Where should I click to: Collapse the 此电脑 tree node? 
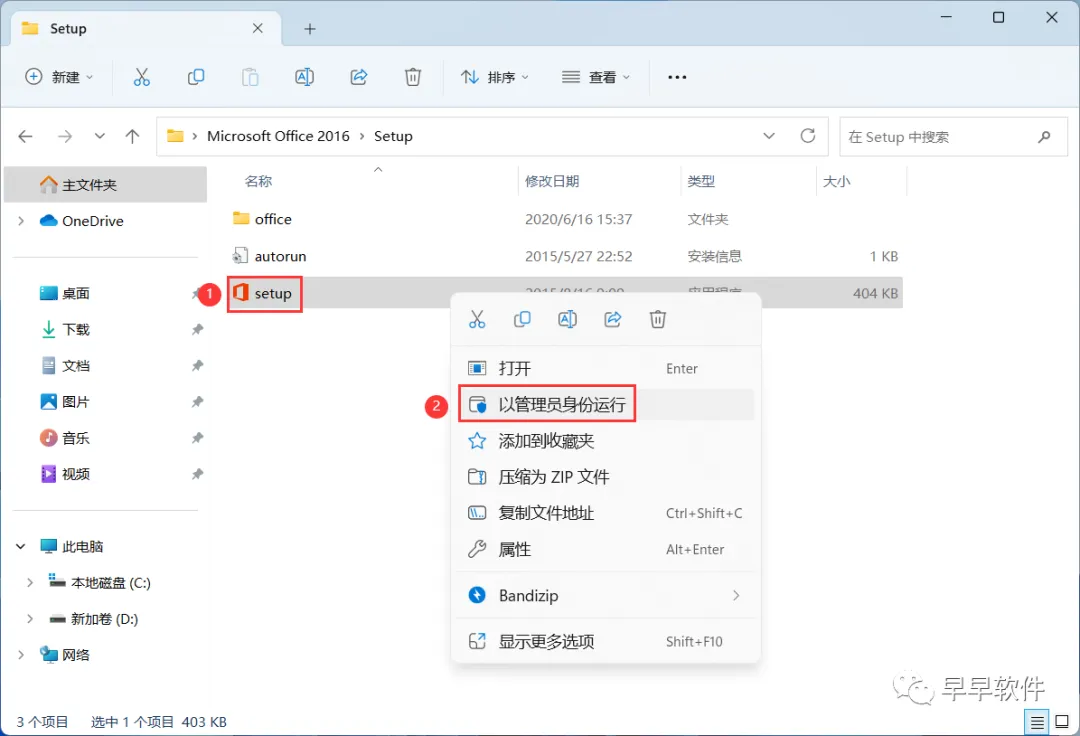pos(21,547)
